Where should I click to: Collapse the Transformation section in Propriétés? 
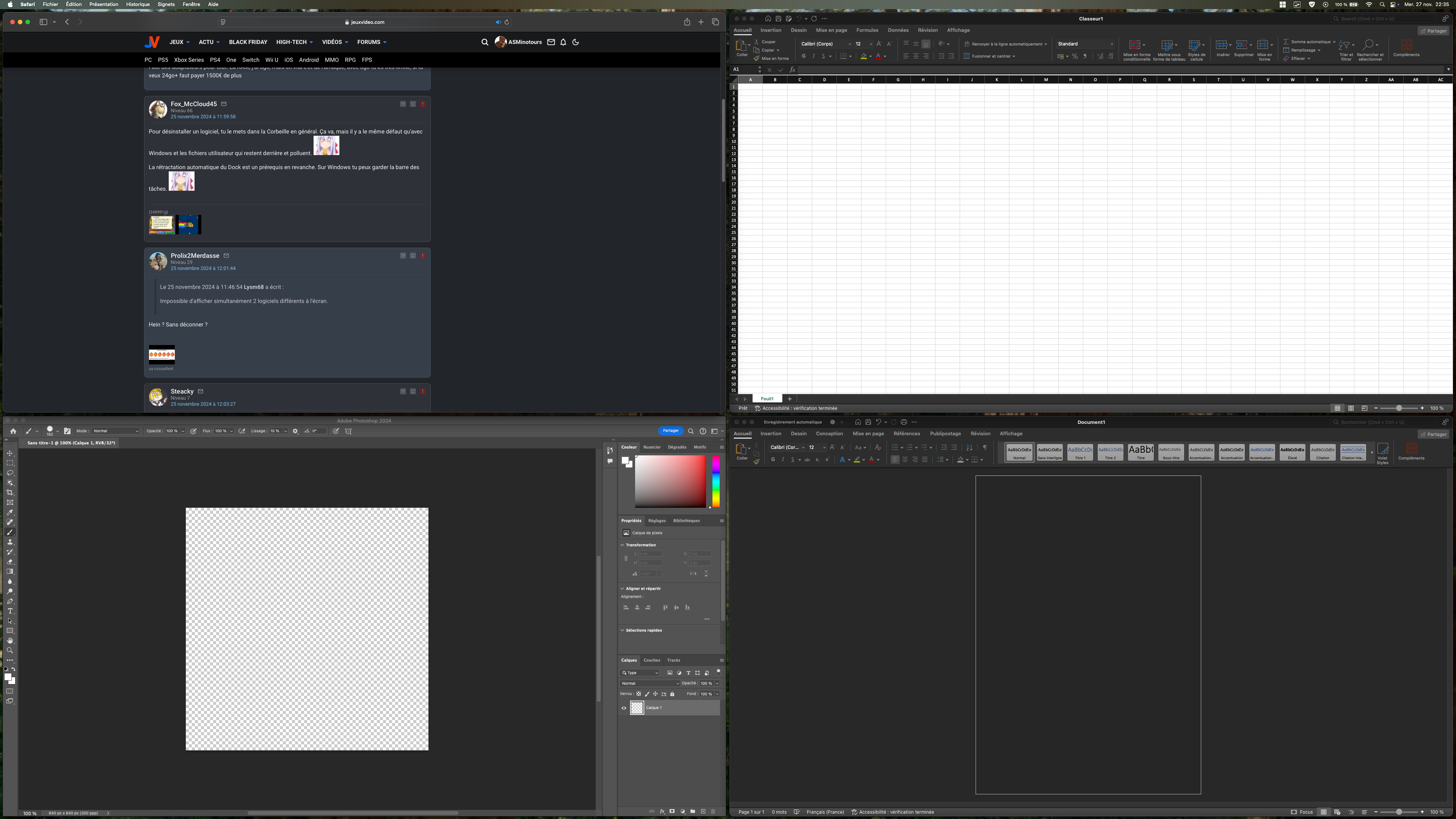[x=622, y=545]
